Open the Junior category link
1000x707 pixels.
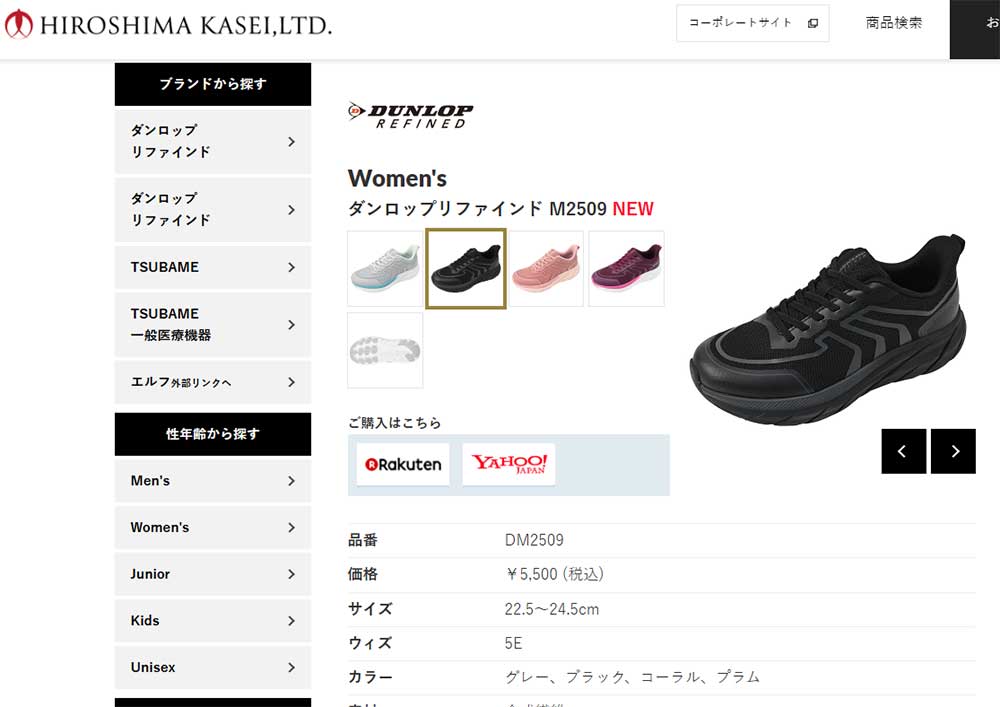(213, 574)
